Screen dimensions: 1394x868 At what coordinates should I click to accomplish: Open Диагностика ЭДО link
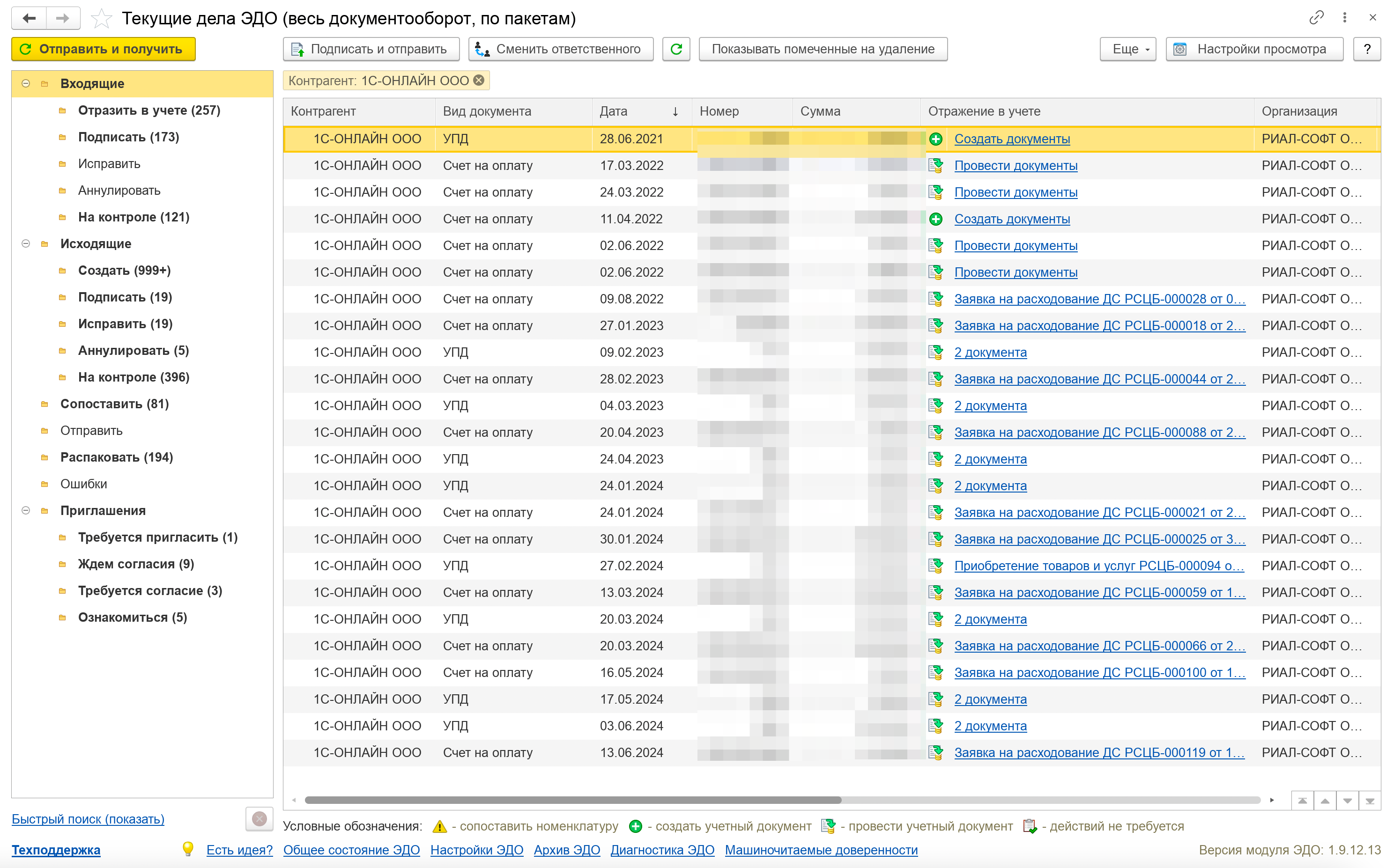[x=662, y=850]
